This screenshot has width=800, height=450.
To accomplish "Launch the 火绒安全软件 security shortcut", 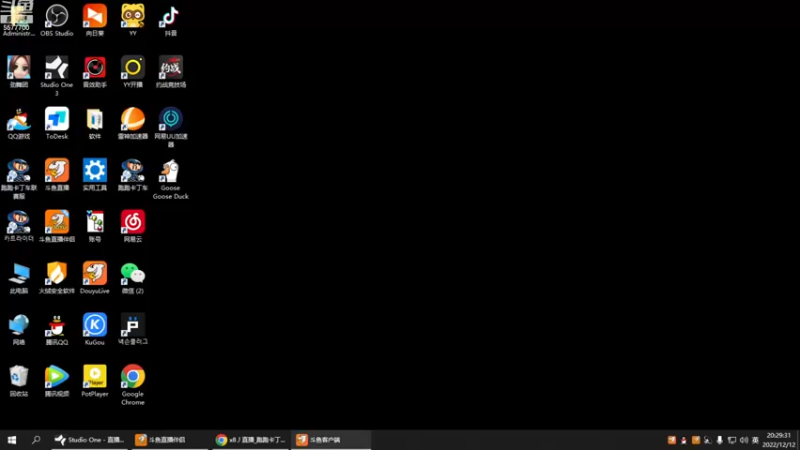I will click(57, 278).
